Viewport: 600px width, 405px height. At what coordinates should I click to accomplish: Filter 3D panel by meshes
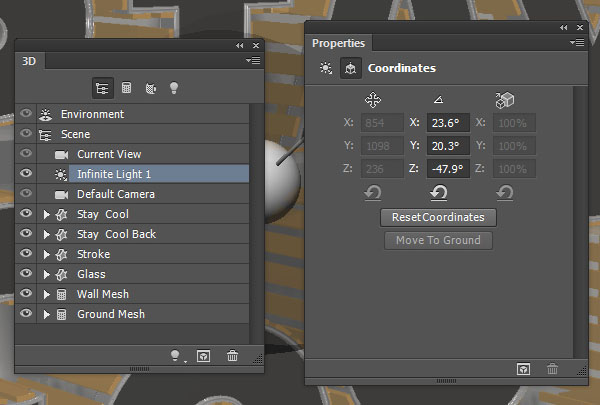click(x=127, y=88)
